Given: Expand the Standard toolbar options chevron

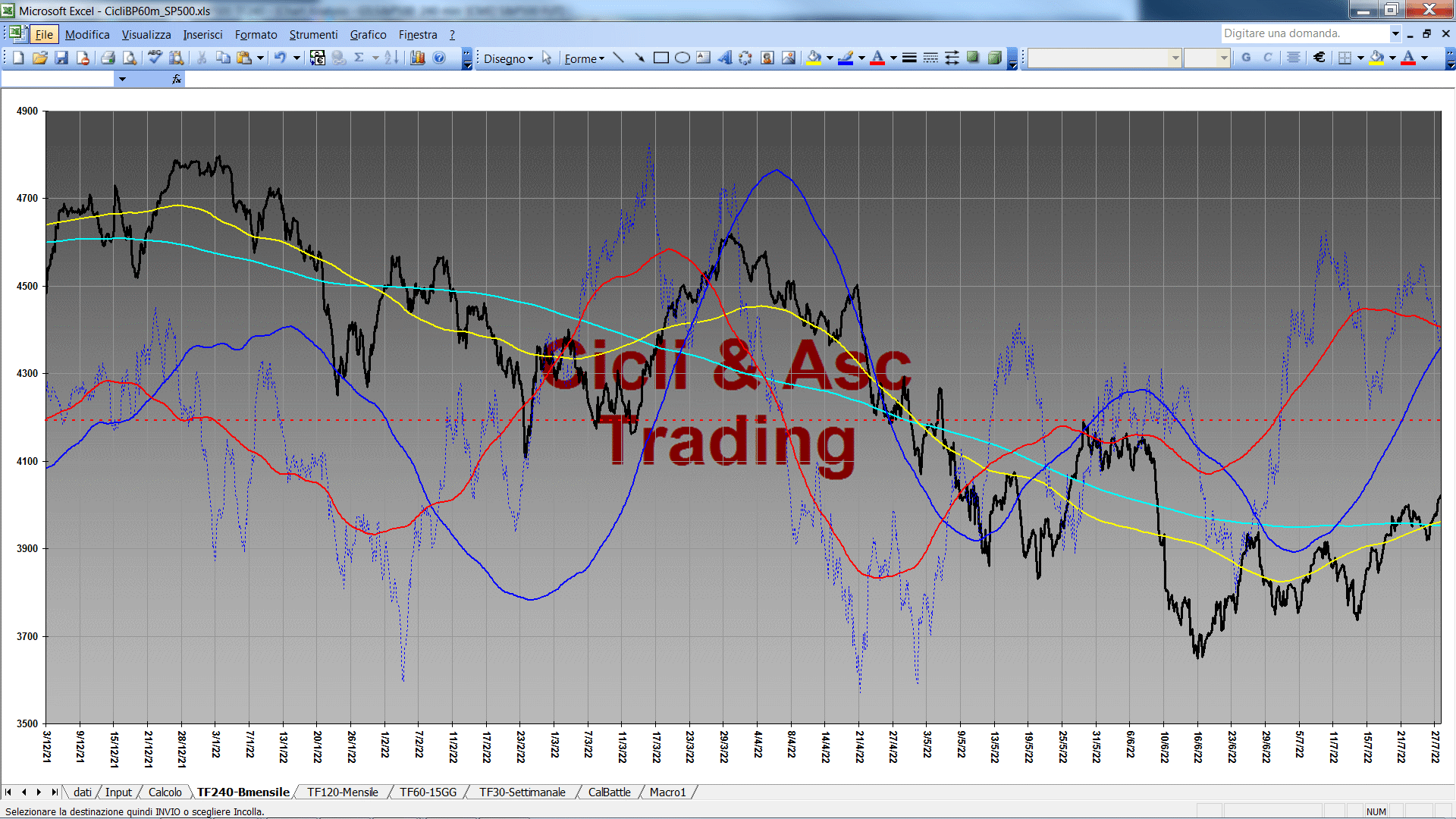Looking at the screenshot, I should click(x=467, y=59).
